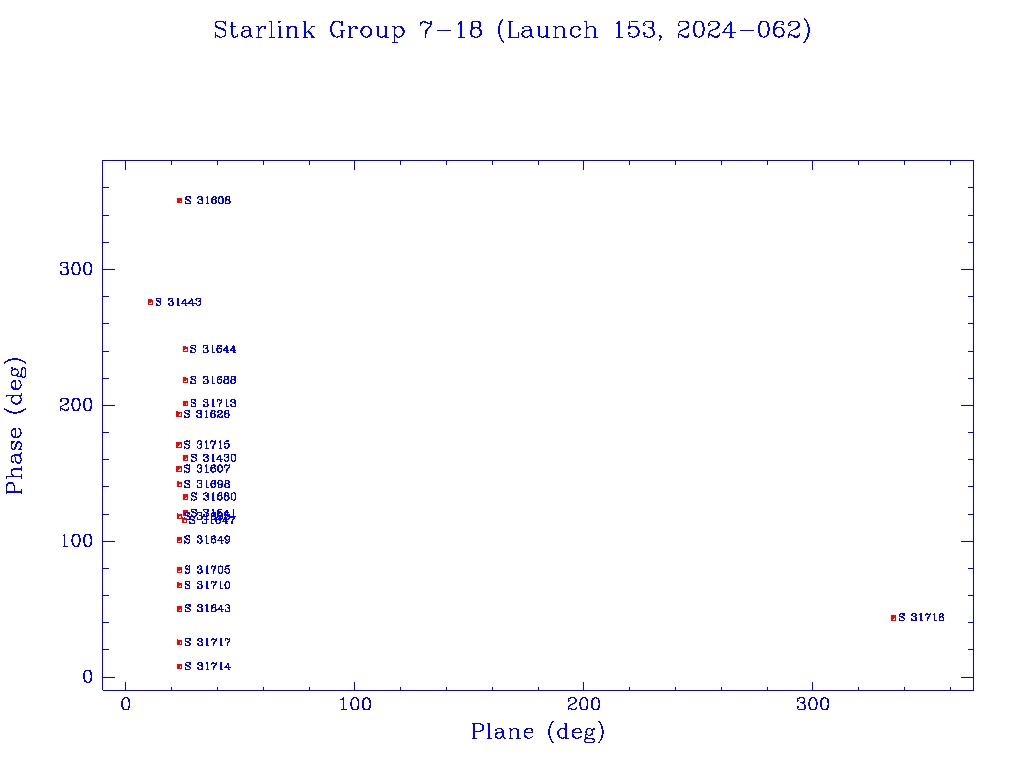Select the 'S 31713' data label
Screen dimensions: 1024x768
[213, 404]
